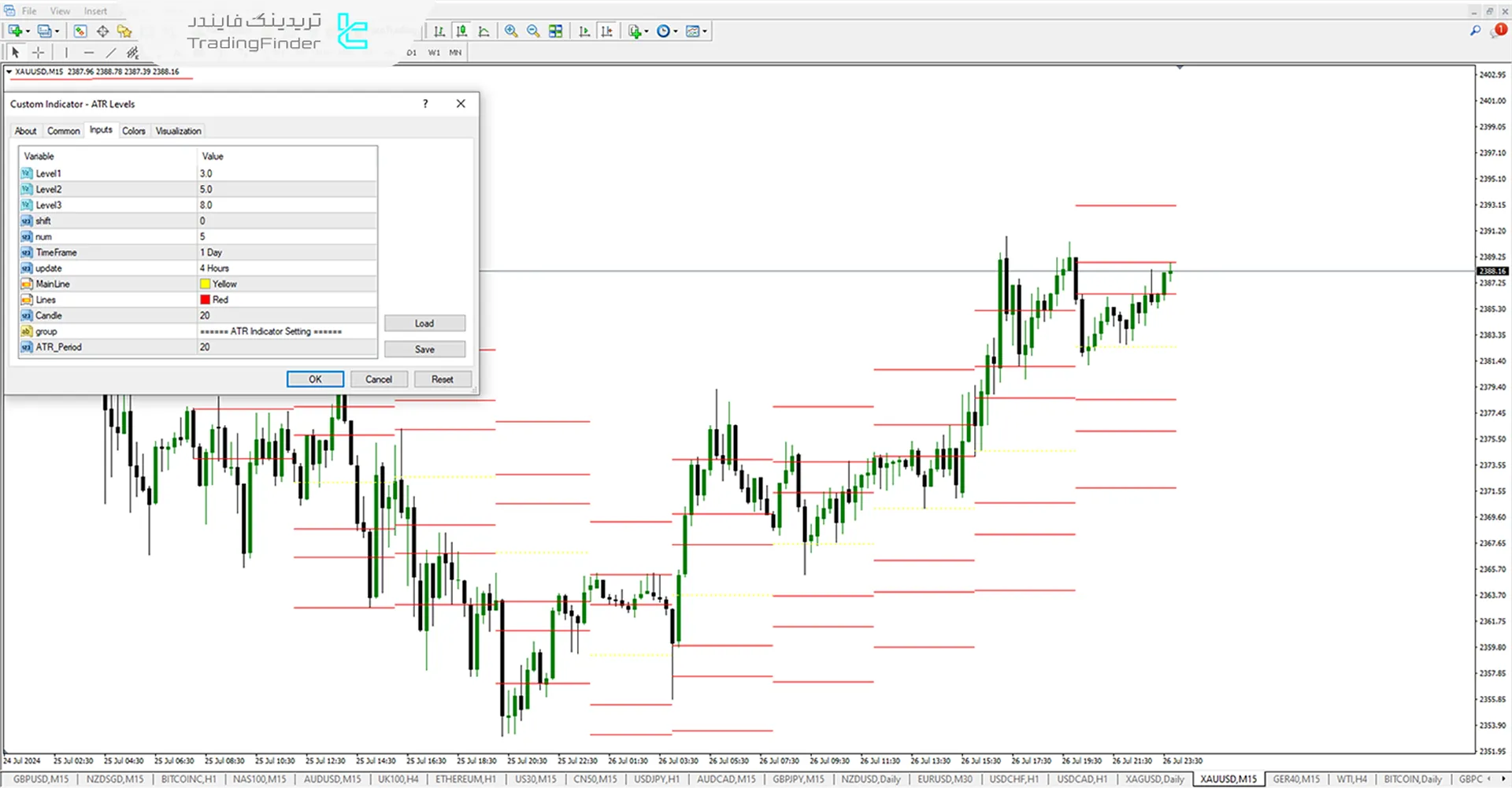Click the Zoom In magnifier icon
The height and width of the screenshot is (788, 1512).
click(511, 31)
